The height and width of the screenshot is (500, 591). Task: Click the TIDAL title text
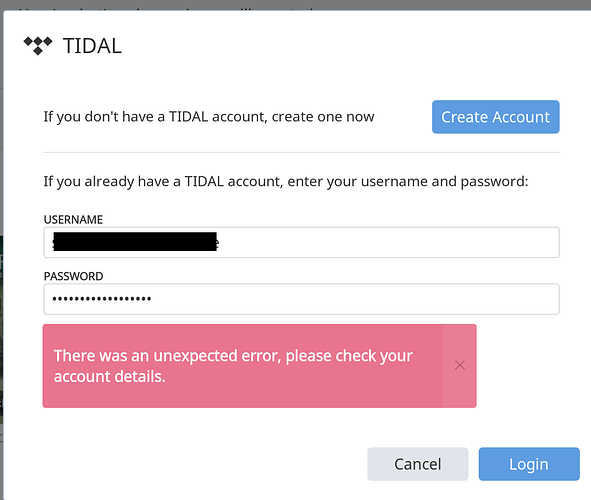[92, 46]
